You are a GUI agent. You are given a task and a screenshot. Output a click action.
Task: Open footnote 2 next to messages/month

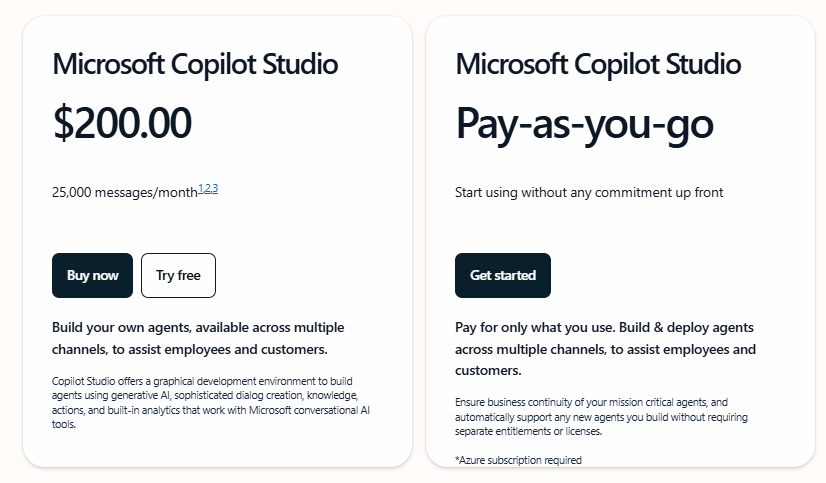coord(206,189)
